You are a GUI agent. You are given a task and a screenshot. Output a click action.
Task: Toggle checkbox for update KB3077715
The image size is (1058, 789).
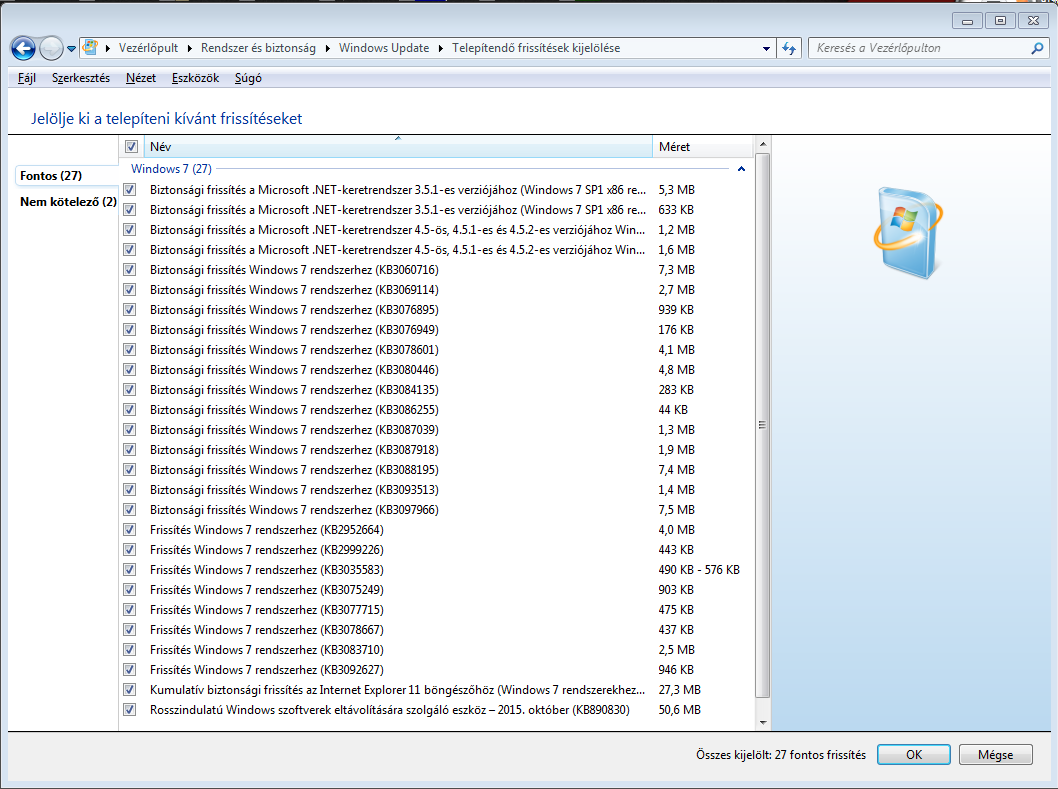tap(130, 609)
